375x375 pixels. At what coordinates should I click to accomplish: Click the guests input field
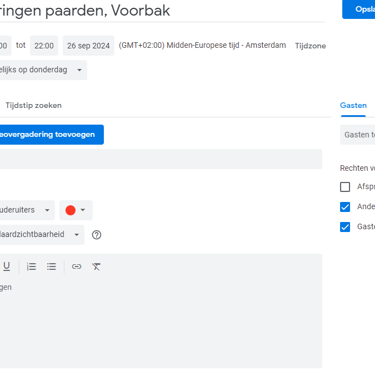coord(358,135)
